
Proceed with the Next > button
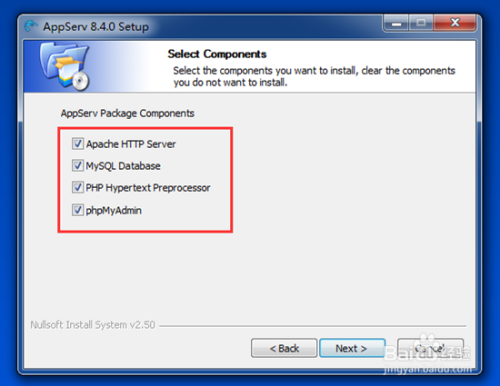click(x=352, y=348)
